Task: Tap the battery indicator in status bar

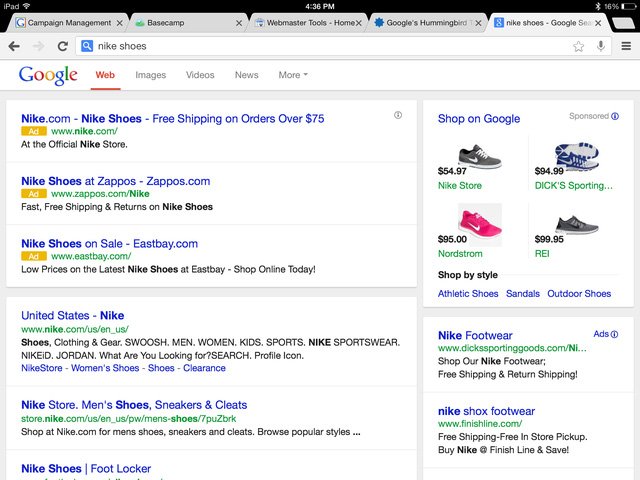Action: point(629,7)
